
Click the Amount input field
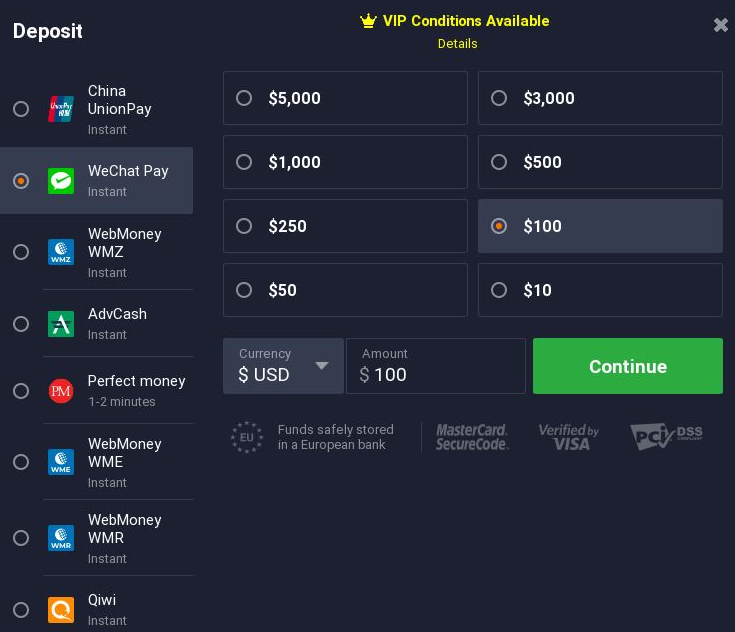(435, 366)
